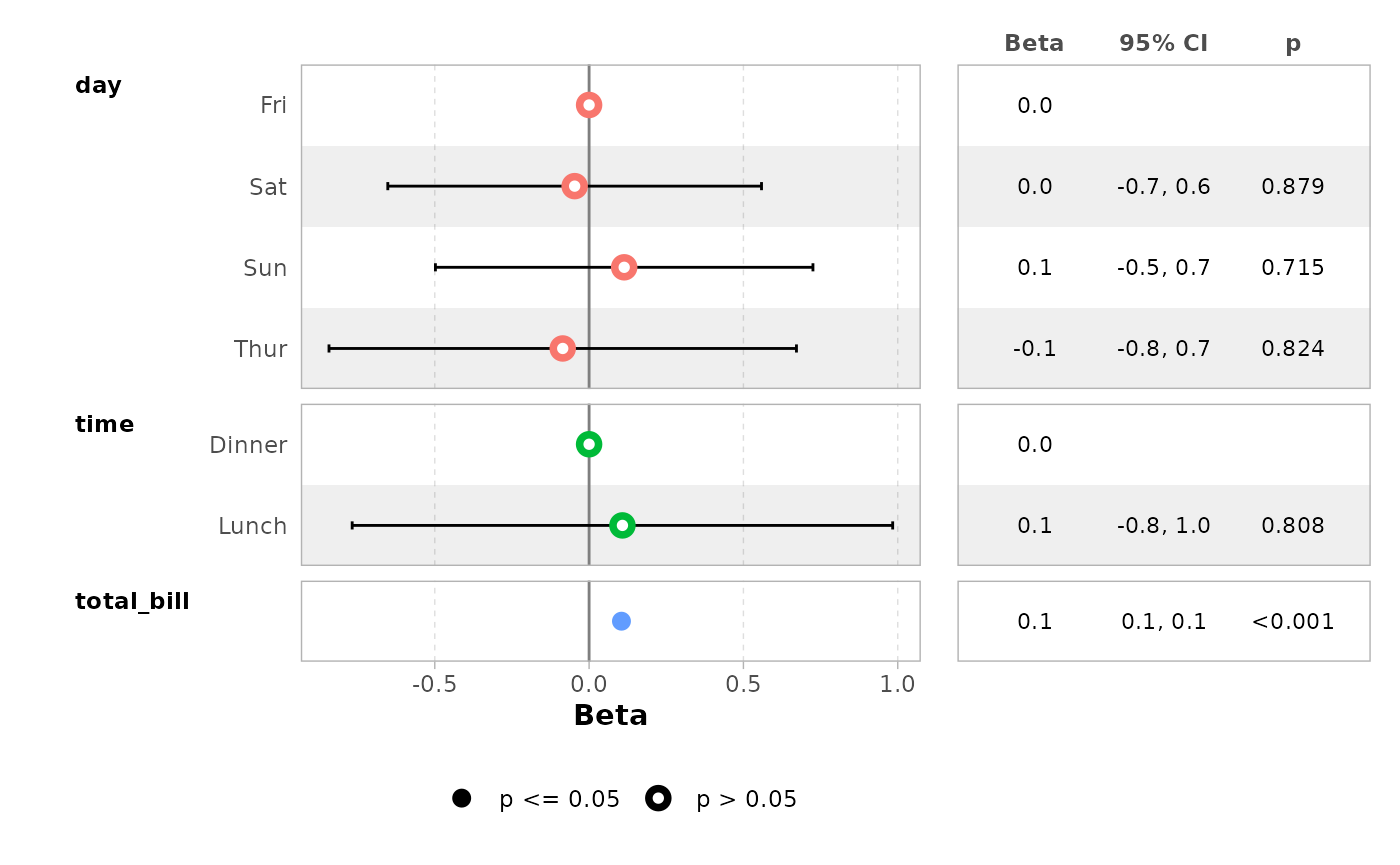Click the 'Beta' table column header
This screenshot has width=1400, height=865.
tap(1034, 43)
